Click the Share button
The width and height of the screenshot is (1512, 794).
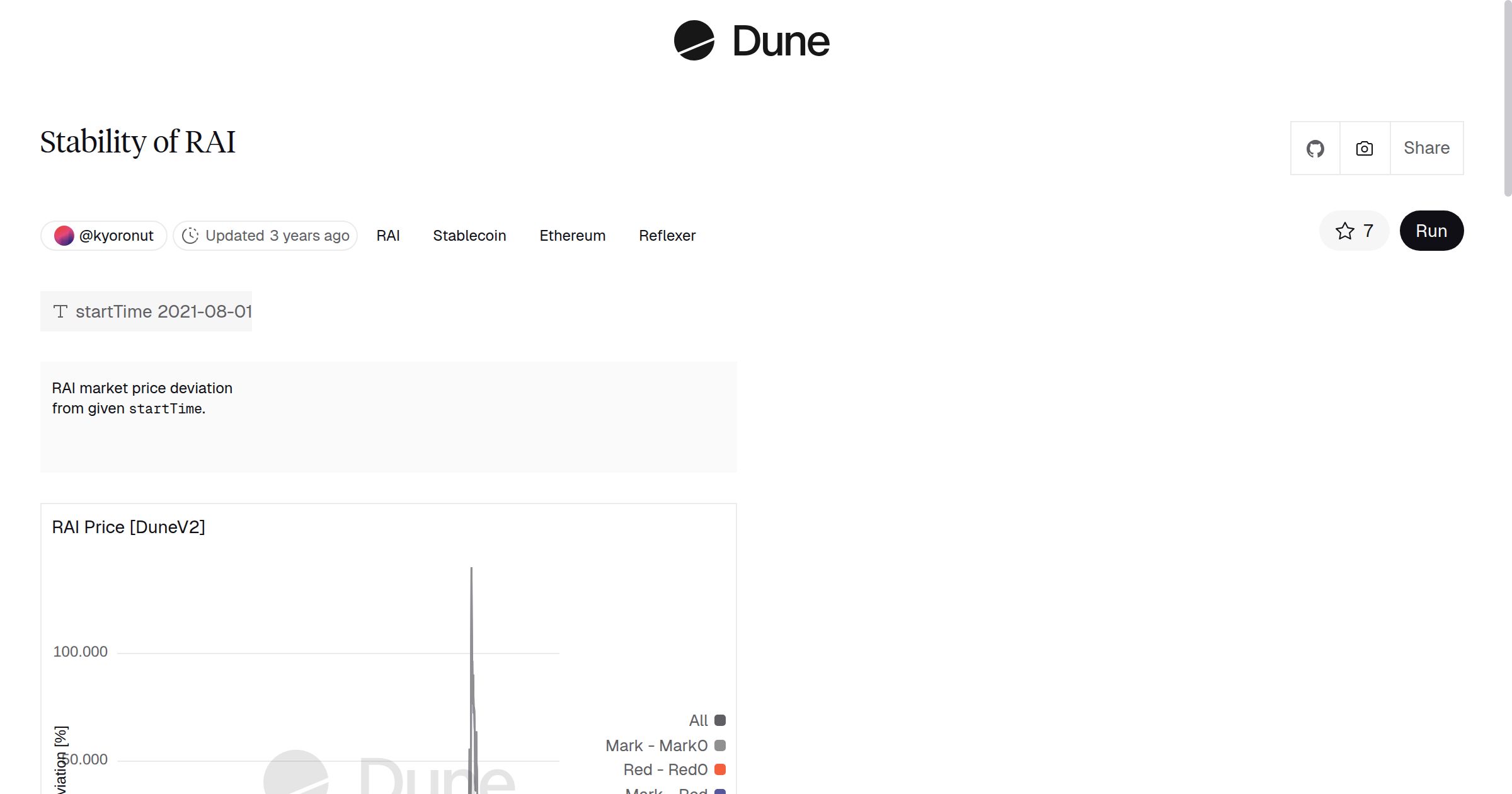pos(1426,149)
